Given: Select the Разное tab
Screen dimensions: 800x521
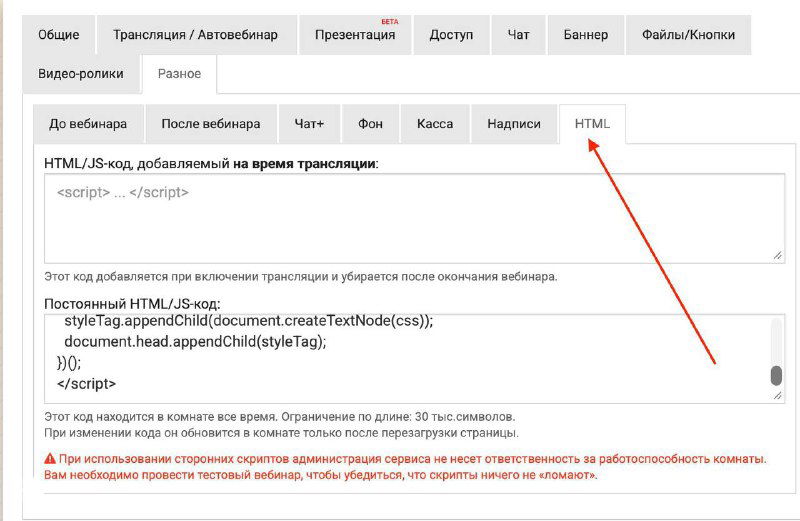Looking at the screenshot, I should [179, 74].
